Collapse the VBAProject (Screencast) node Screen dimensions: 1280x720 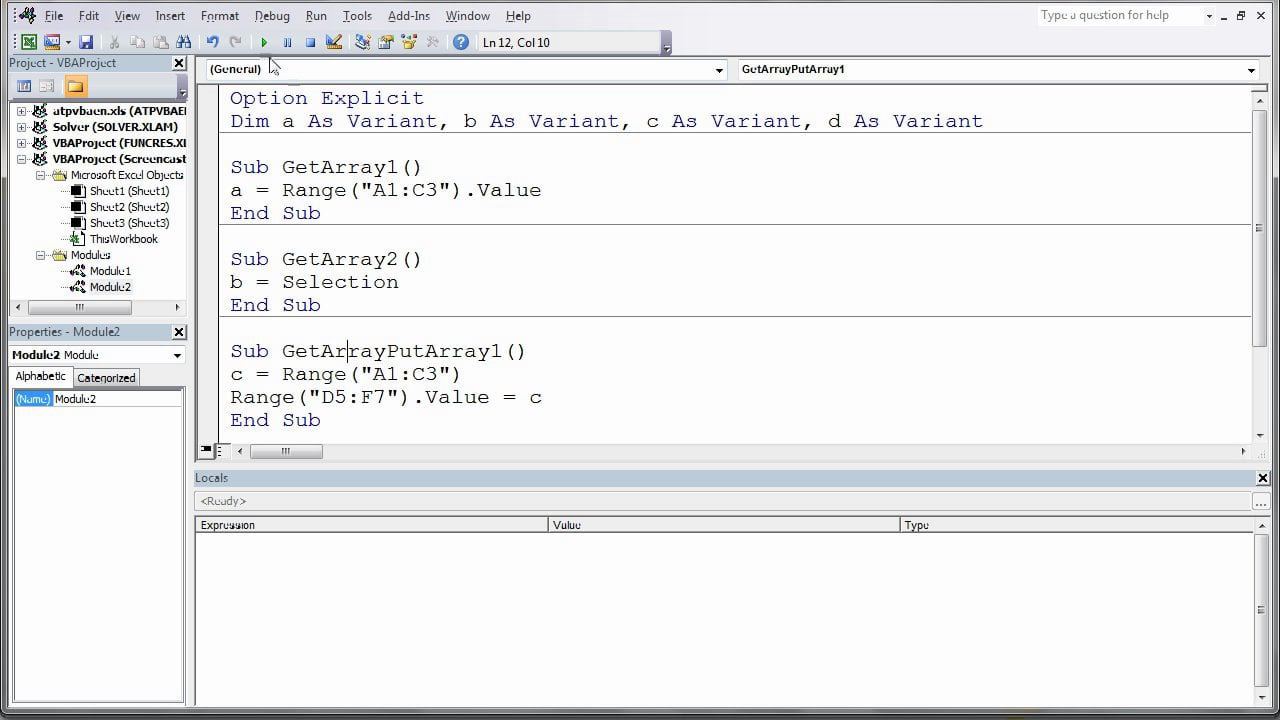click(x=21, y=159)
